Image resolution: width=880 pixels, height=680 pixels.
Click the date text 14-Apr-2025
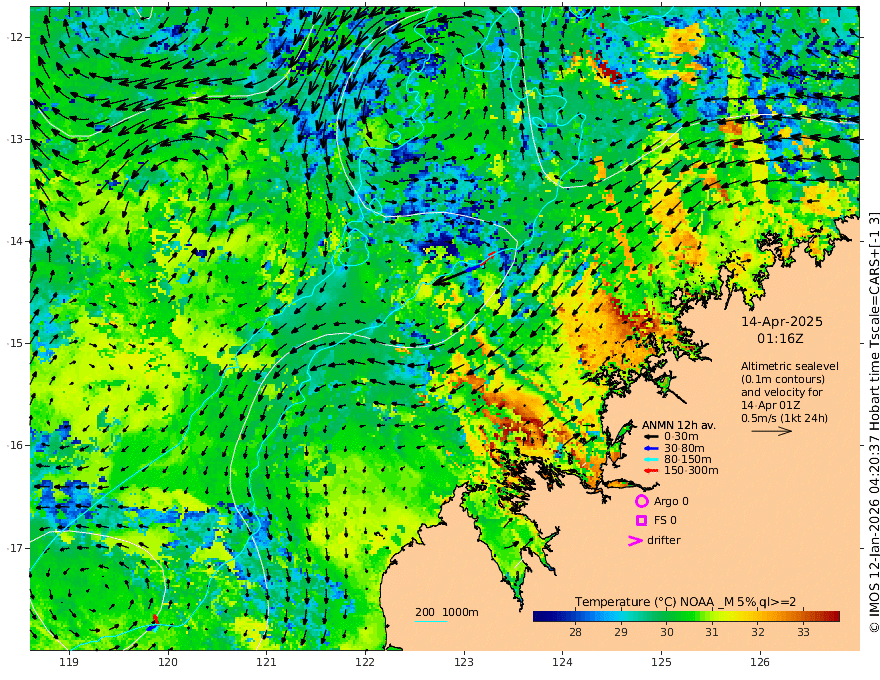(782, 322)
